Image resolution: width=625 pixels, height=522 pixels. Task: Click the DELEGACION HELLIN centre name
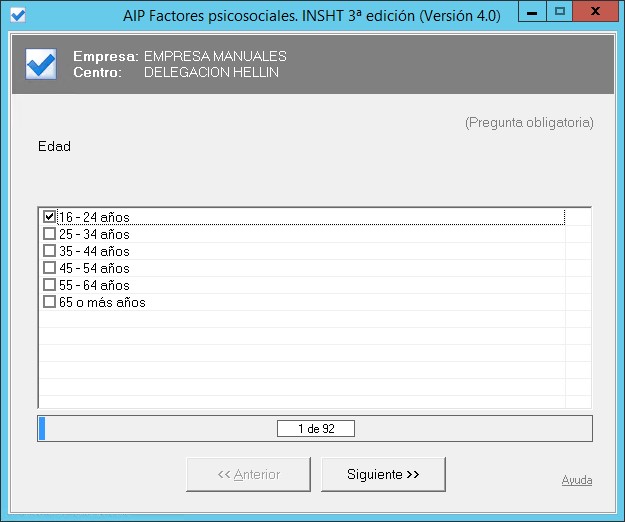point(211,72)
